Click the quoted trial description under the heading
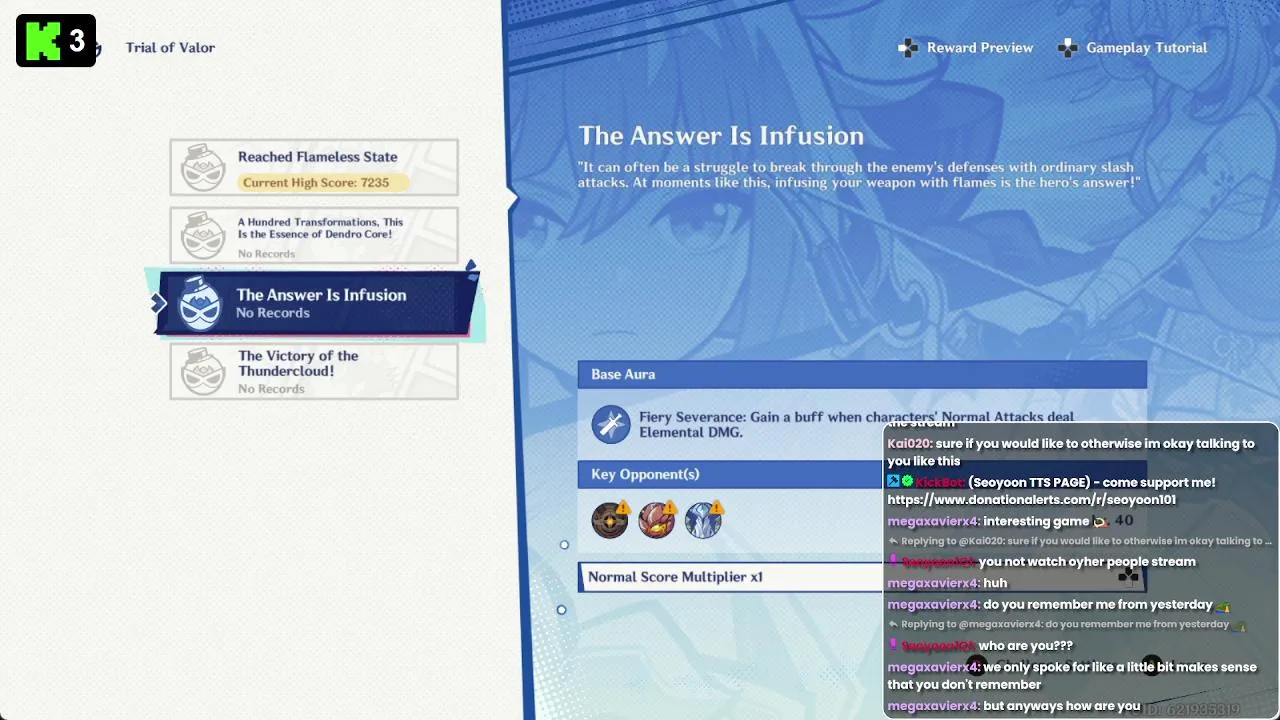The image size is (1280, 720). [x=859, y=175]
